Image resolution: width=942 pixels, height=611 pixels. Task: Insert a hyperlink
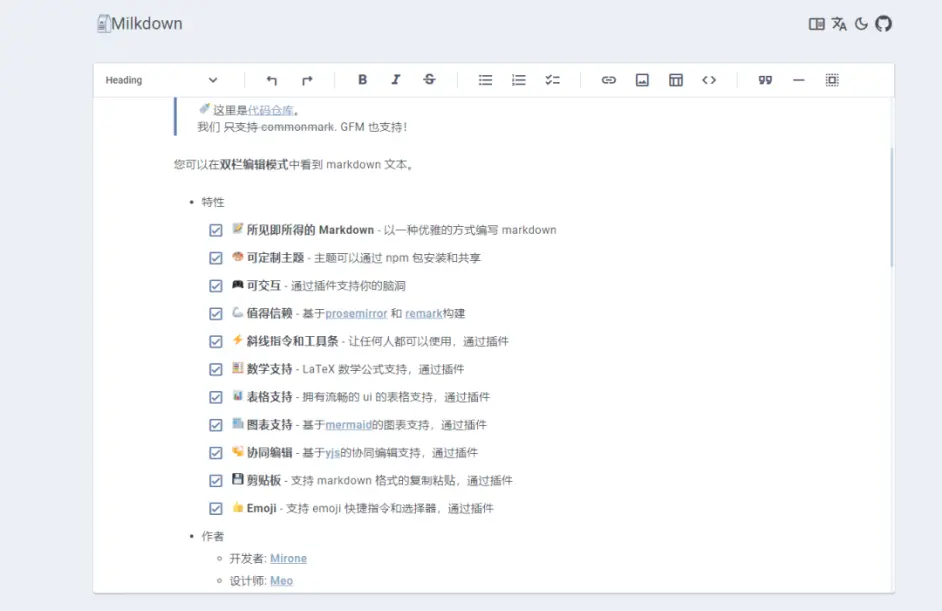point(609,80)
